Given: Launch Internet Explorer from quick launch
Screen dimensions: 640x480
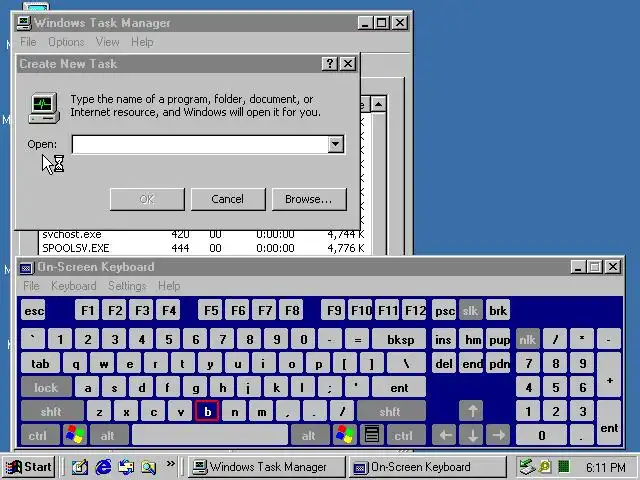Looking at the screenshot, I should click(x=103, y=467).
